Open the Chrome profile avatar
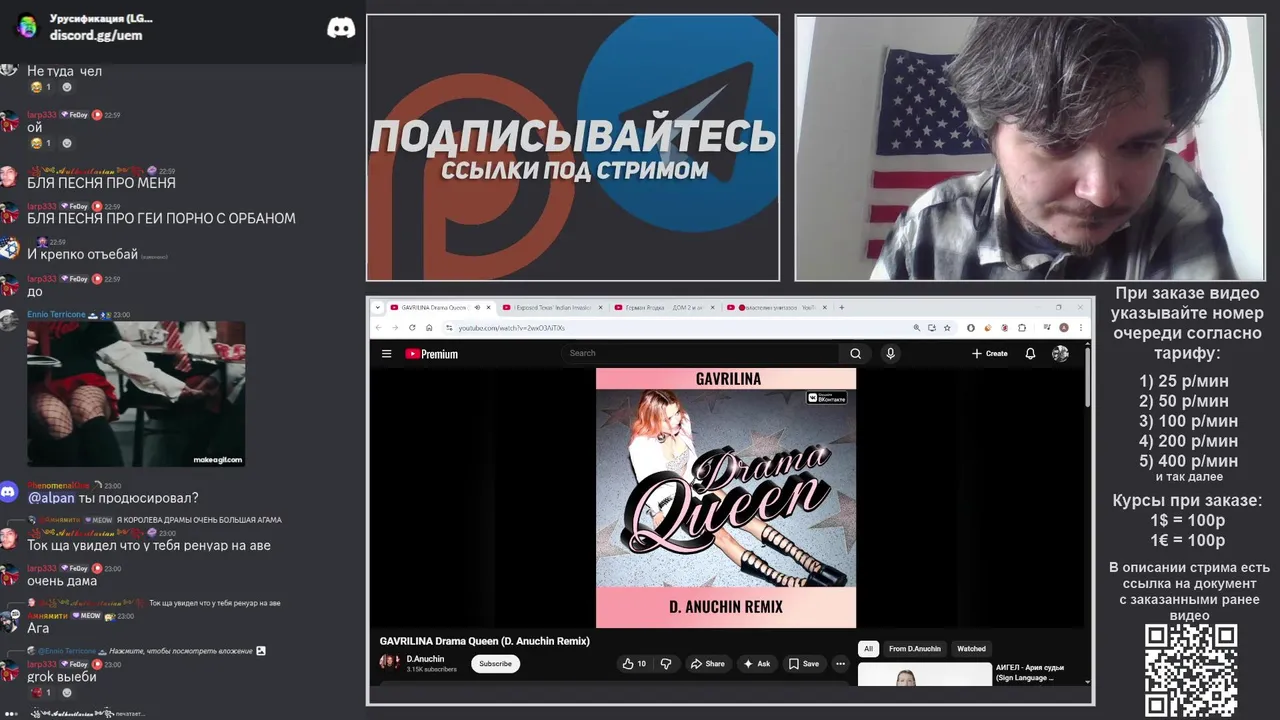 pyautogui.click(x=1064, y=328)
